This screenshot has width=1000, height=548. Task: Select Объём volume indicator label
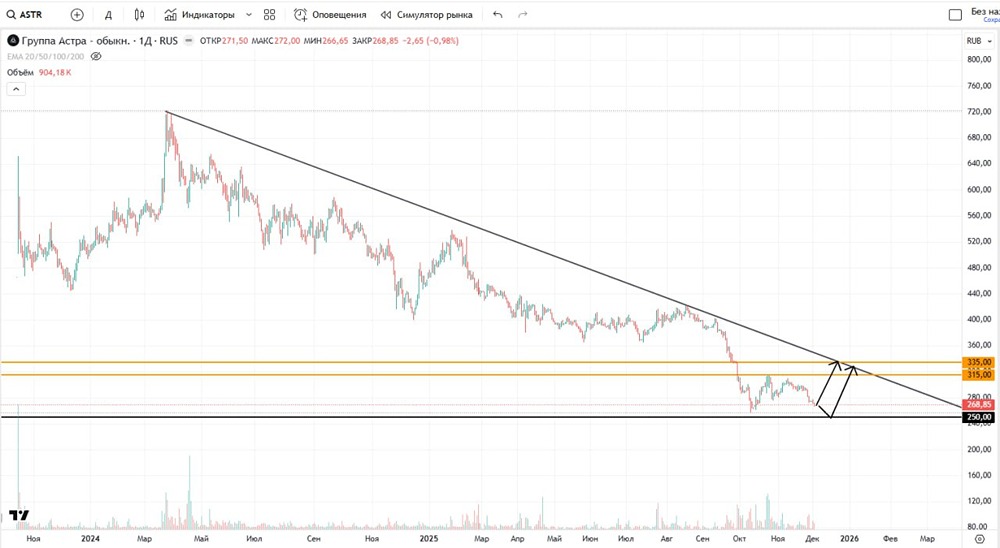click(x=20, y=73)
